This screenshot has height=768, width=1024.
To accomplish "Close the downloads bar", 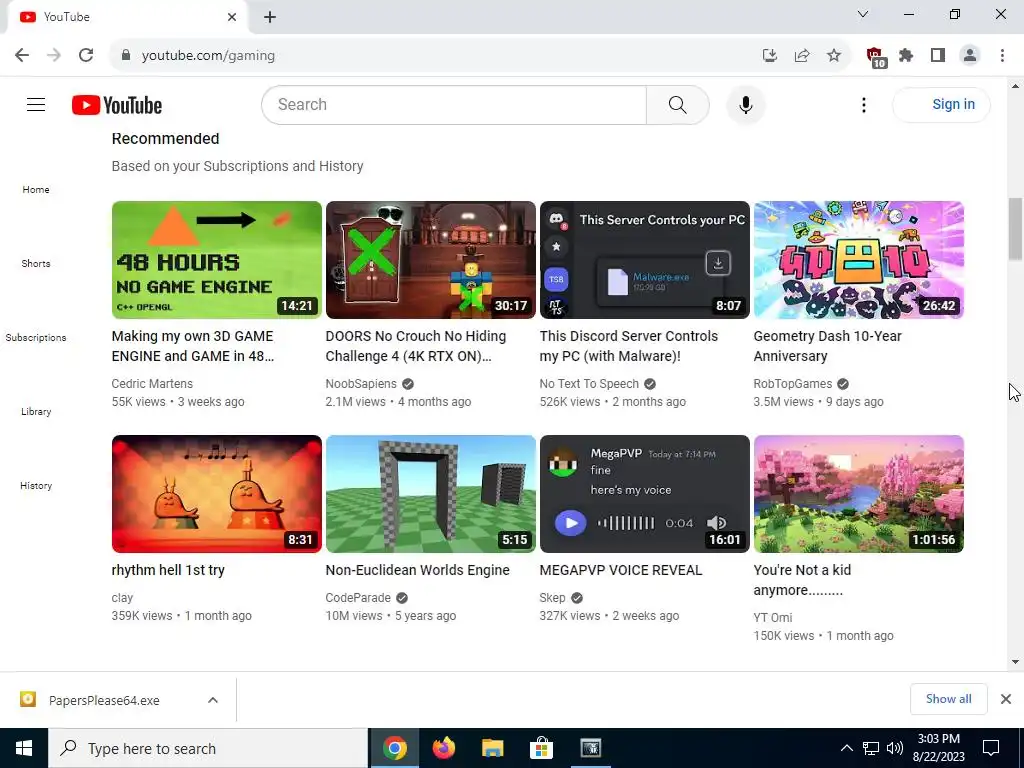I will point(1006,699).
